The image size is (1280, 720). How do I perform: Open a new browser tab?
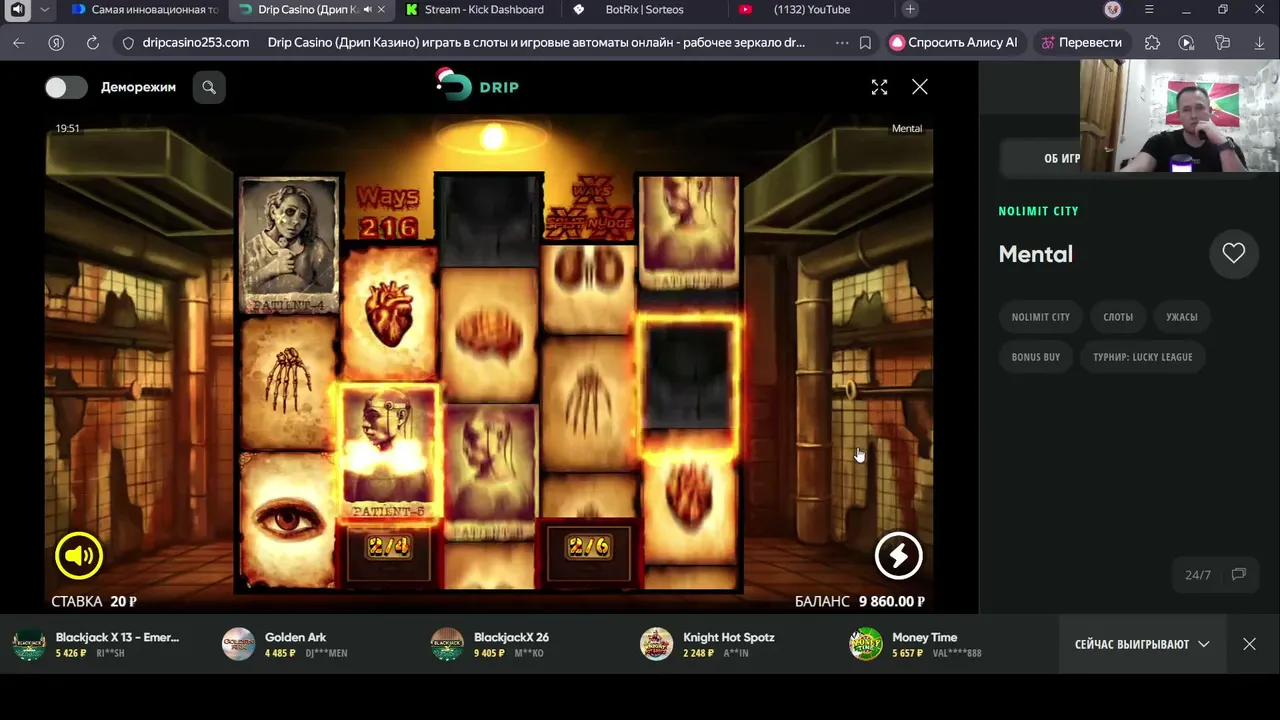(910, 10)
